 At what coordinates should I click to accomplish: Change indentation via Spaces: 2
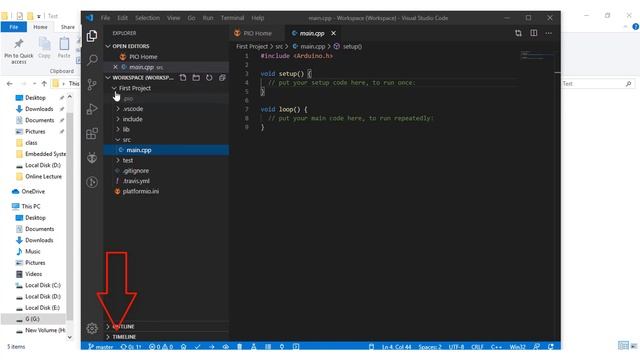430,347
